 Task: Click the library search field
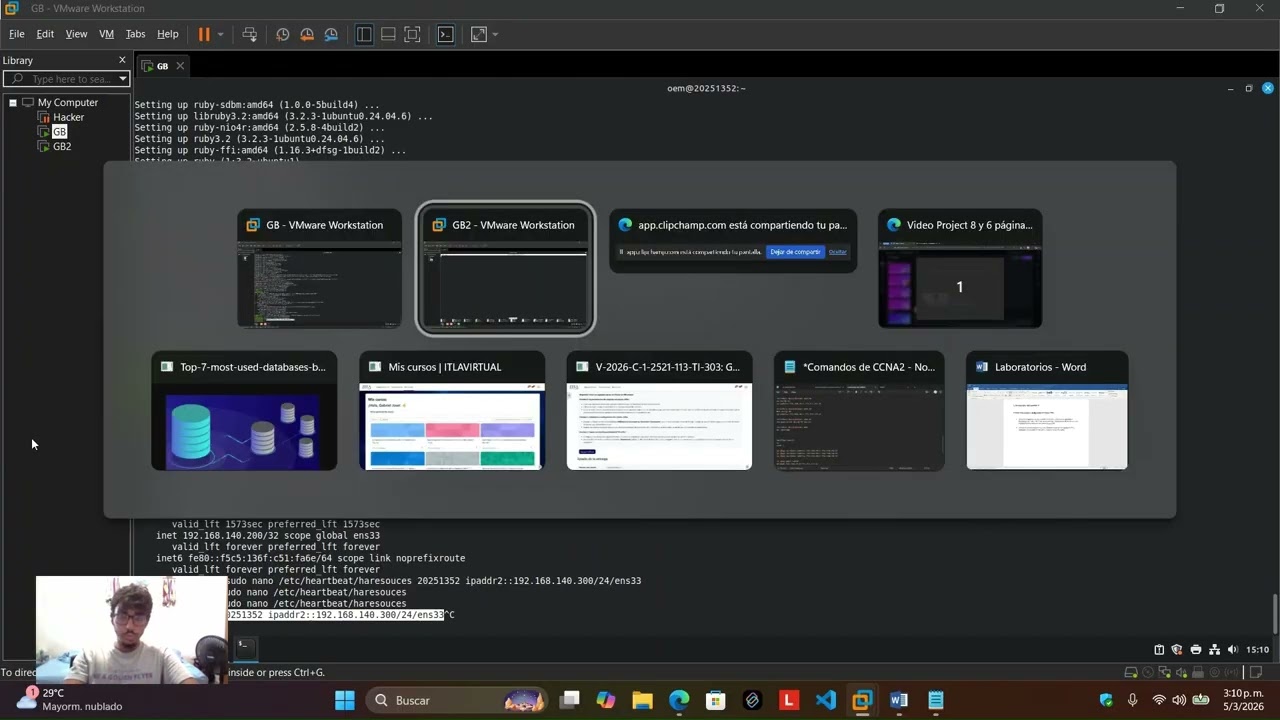click(x=67, y=78)
